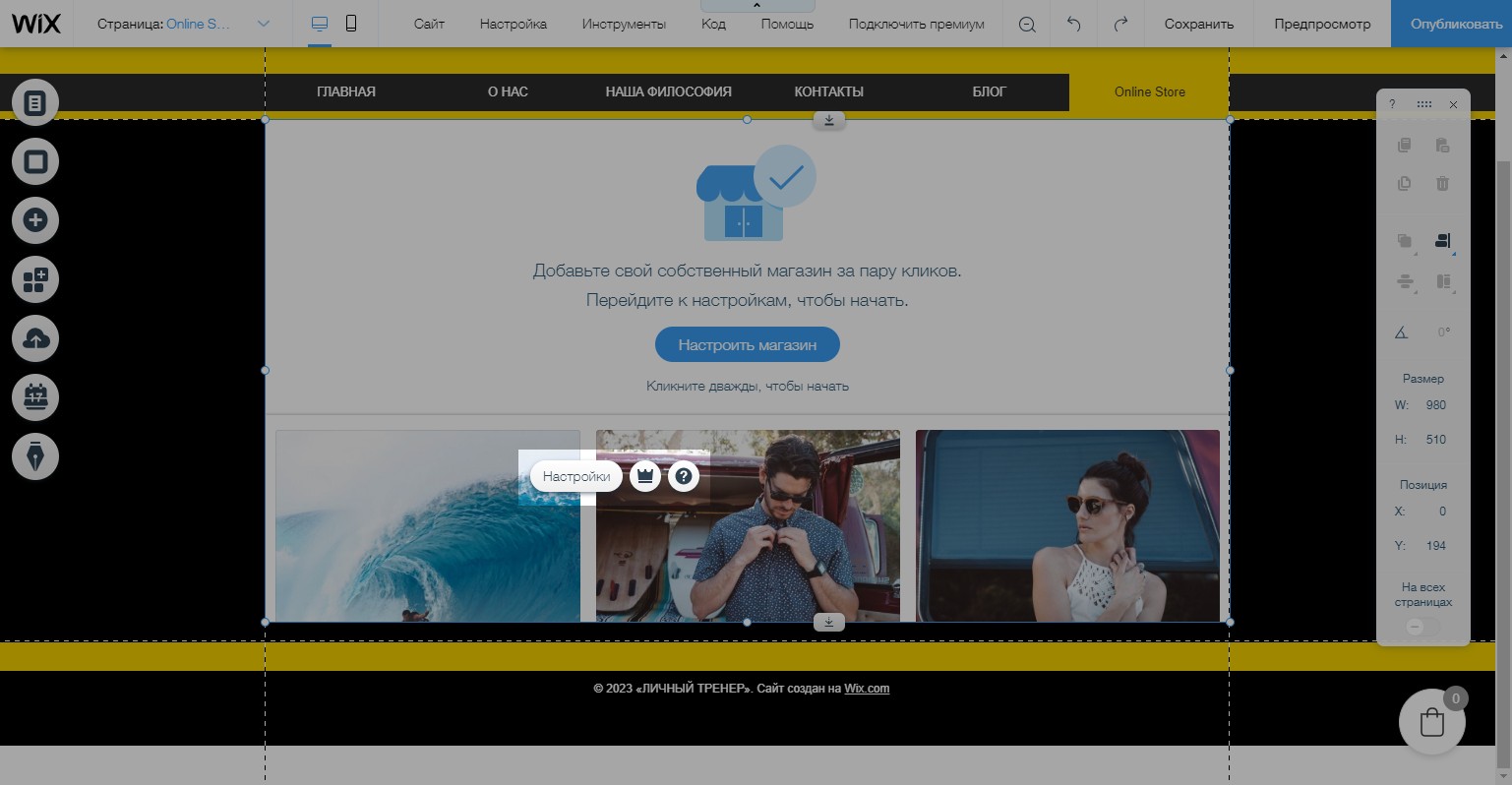The height and width of the screenshot is (785, 1512).
Task: Click the woman in sunglasses product thumbnail
Action: (x=1067, y=526)
